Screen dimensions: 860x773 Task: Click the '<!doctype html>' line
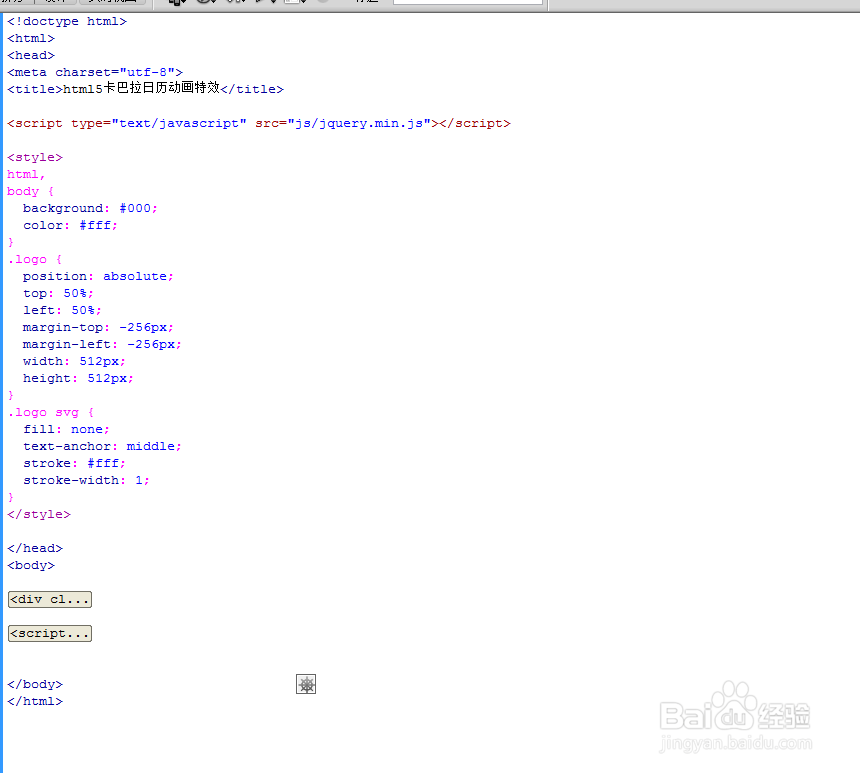tap(67, 21)
